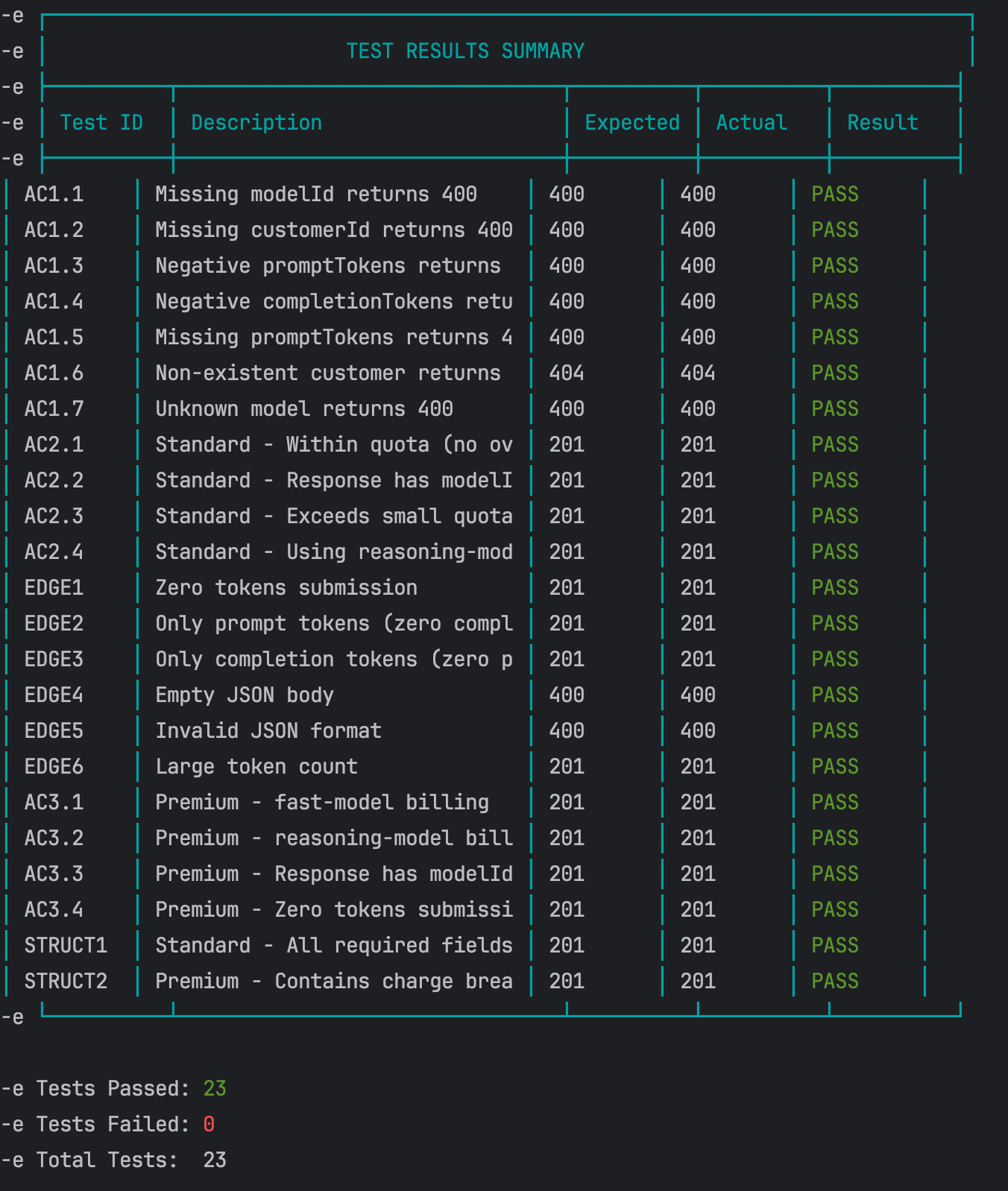This screenshot has height=1191, width=1008.
Task: Click the Result column header
Action: click(x=882, y=122)
